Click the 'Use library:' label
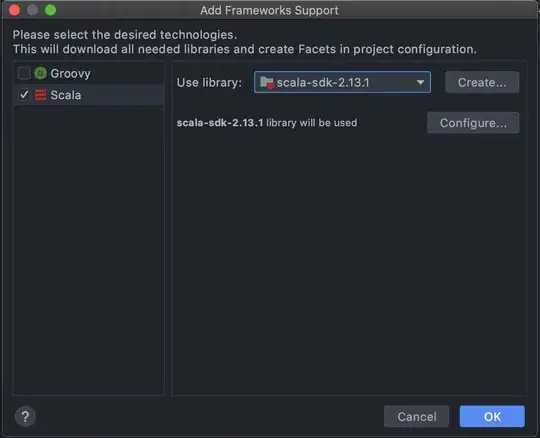The height and width of the screenshot is (438, 540). point(209,83)
